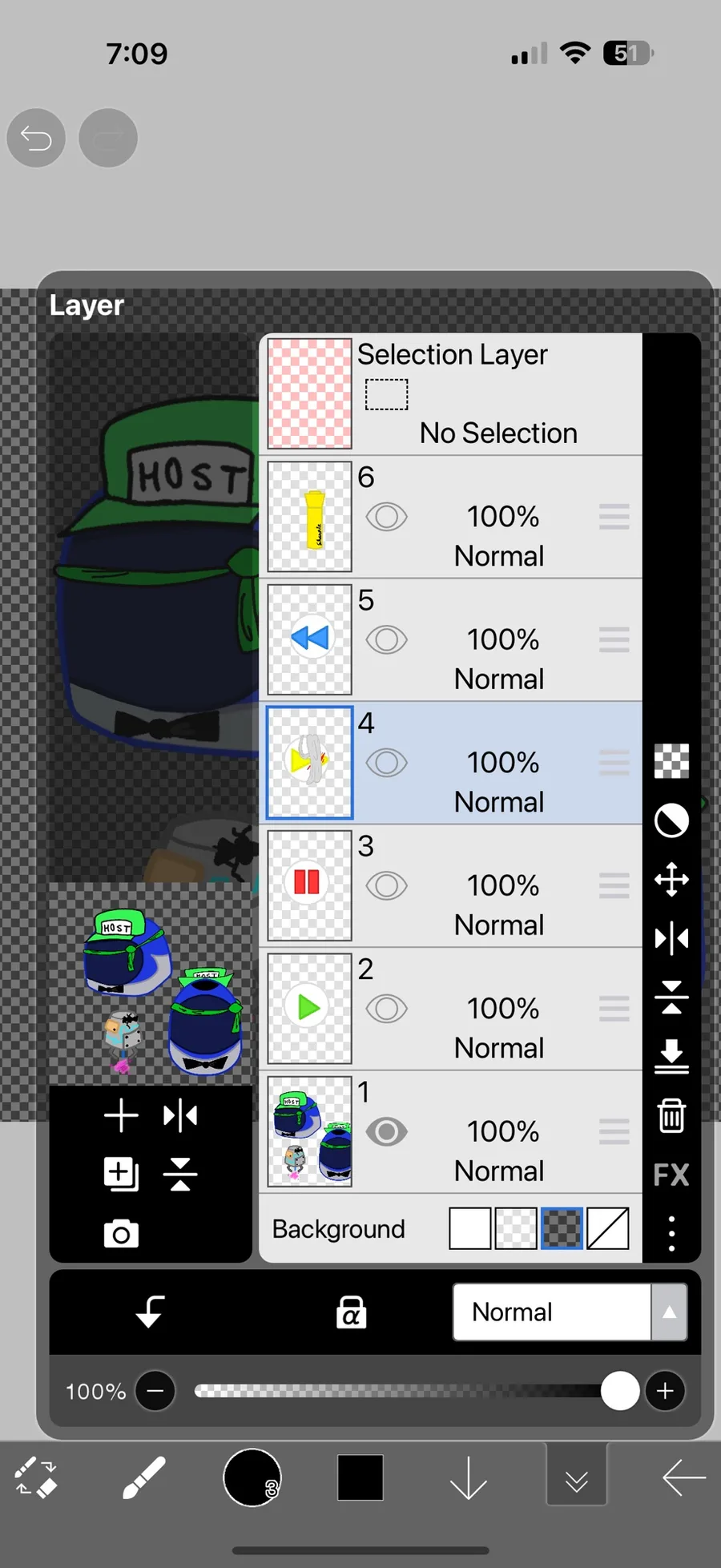Select the Brush tool
This screenshot has width=721, height=1568.
pos(144,1478)
